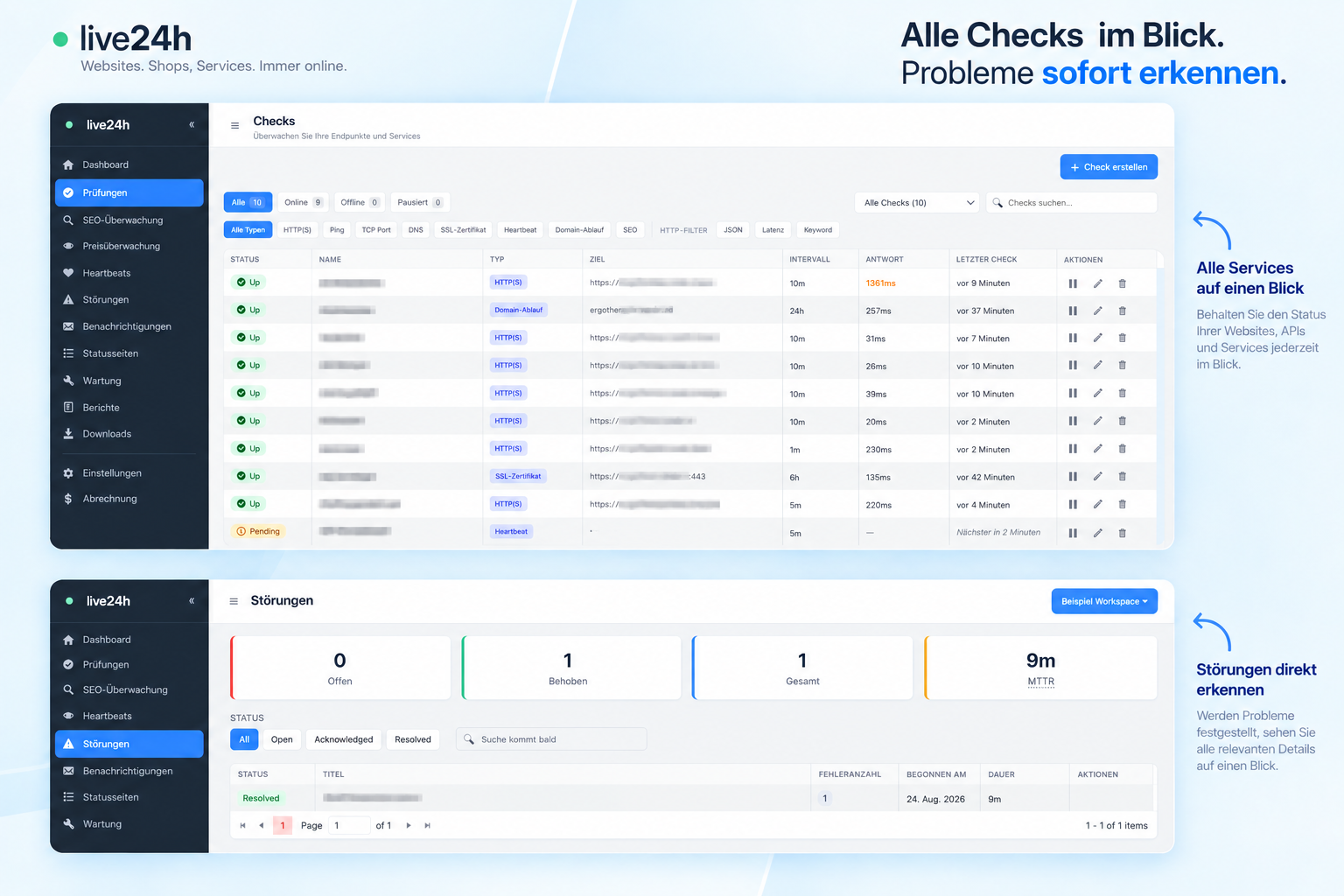Go to next page of incidents table
This screenshot has height=896, width=1344.
[409, 825]
